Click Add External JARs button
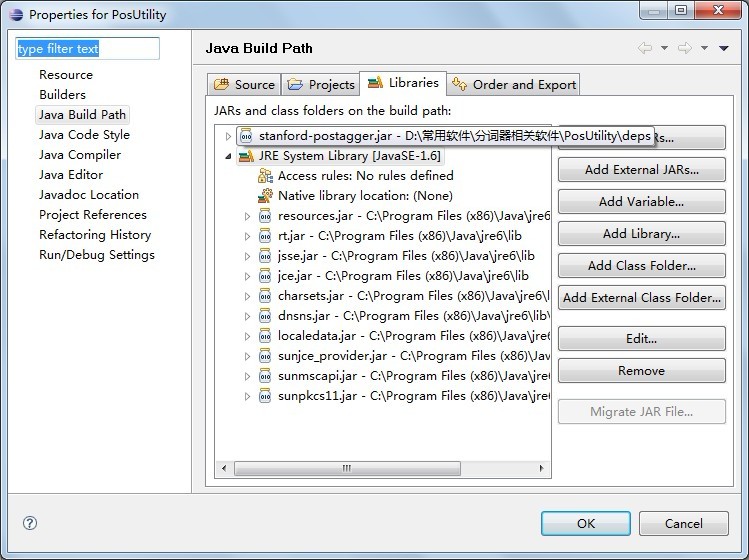This screenshot has width=749, height=560. (642, 170)
